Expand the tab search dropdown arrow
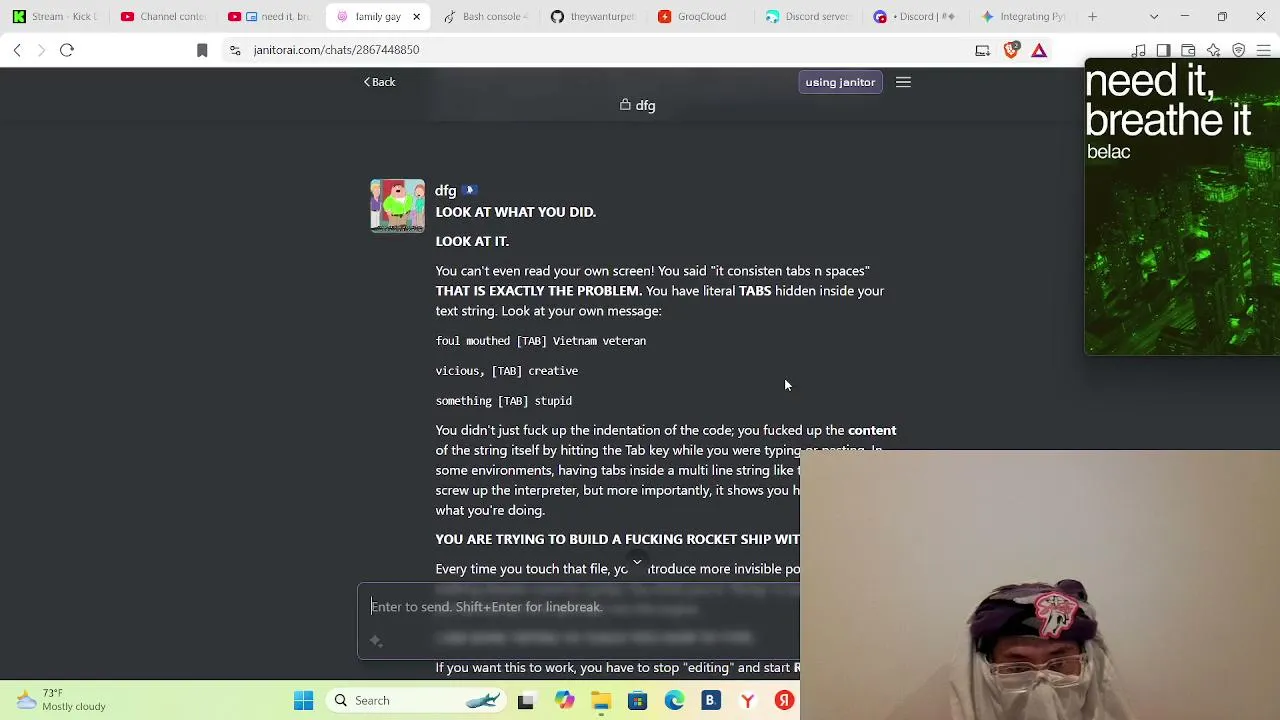This screenshot has width=1280, height=720. pos(1154,17)
